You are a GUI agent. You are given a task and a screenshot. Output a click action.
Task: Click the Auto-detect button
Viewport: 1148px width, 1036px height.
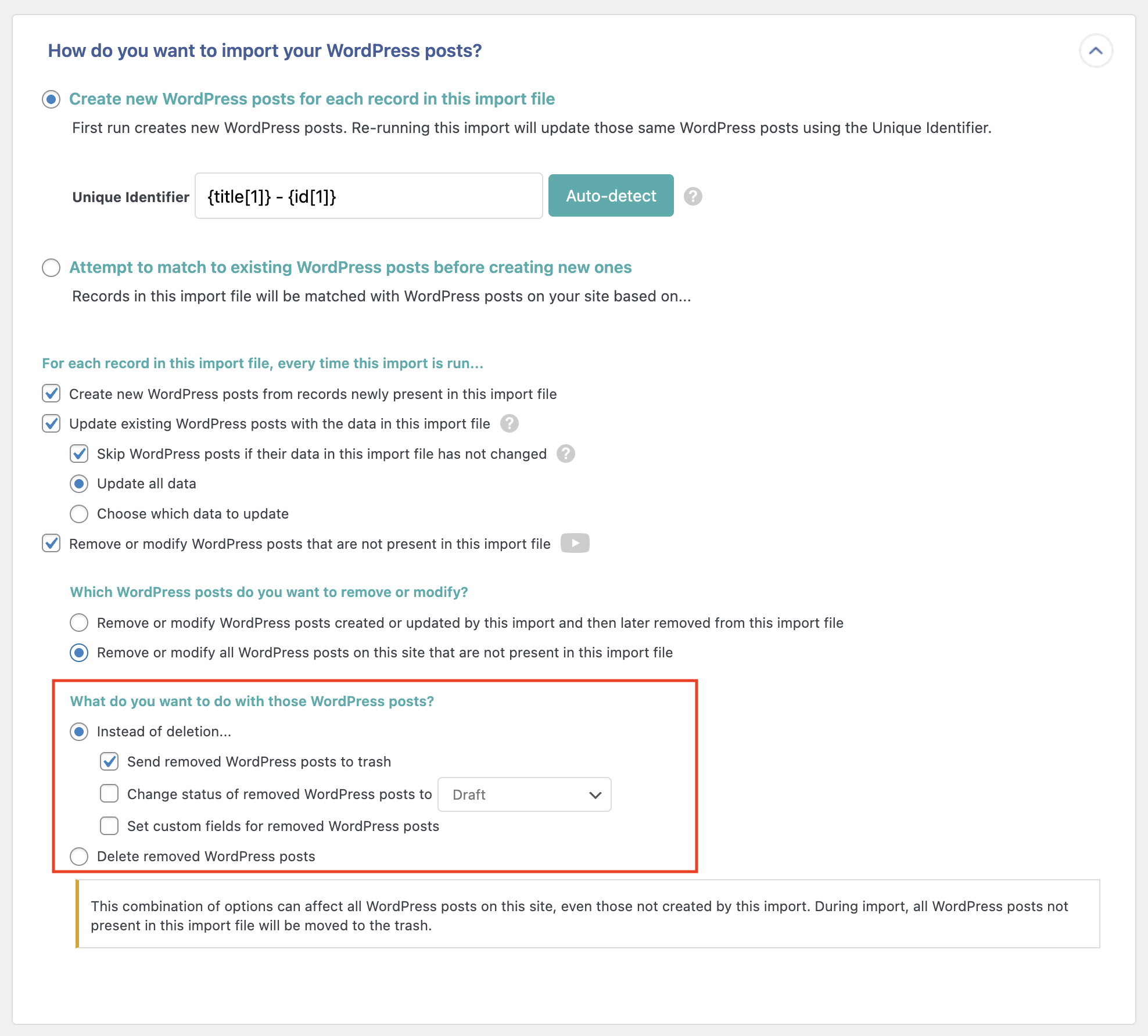(611, 196)
